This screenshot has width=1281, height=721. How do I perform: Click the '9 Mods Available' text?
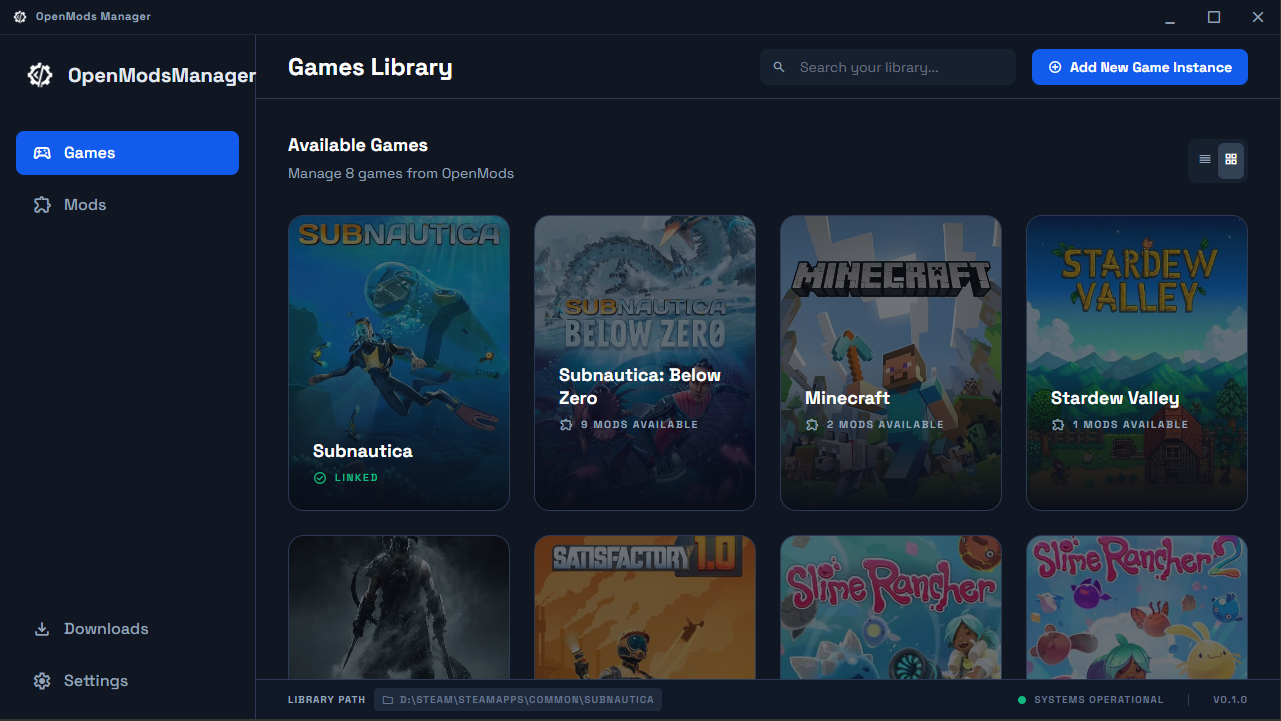640,425
